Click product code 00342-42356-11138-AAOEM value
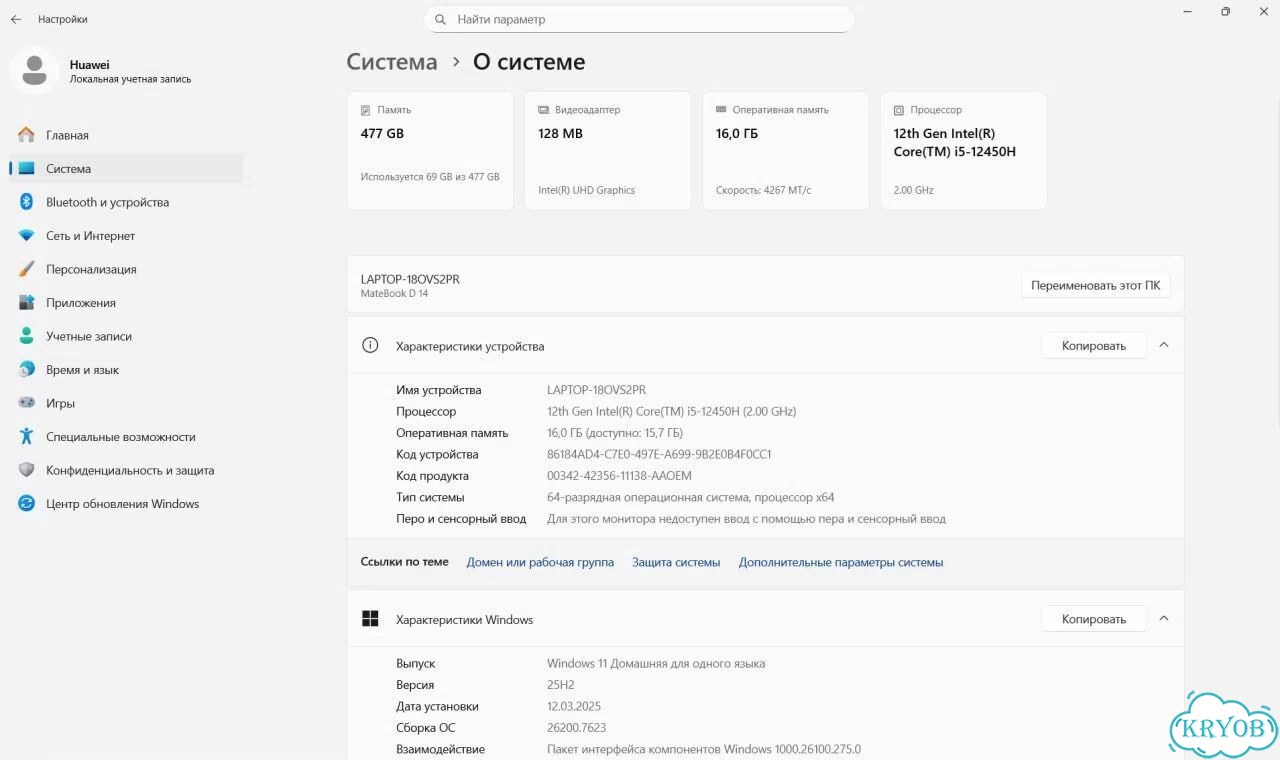 coord(619,476)
